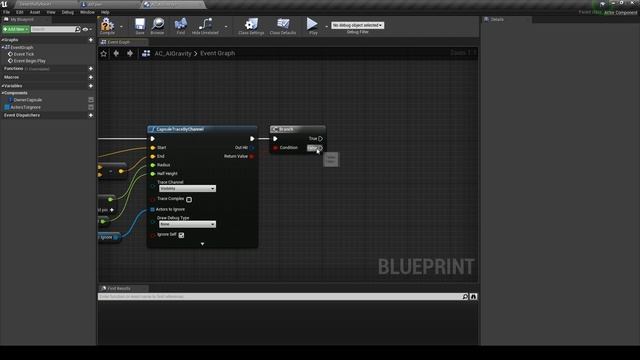Click CapsuleTraceByChannel input execution pin
Viewport: 640px width, 360px height.
(x=153, y=139)
